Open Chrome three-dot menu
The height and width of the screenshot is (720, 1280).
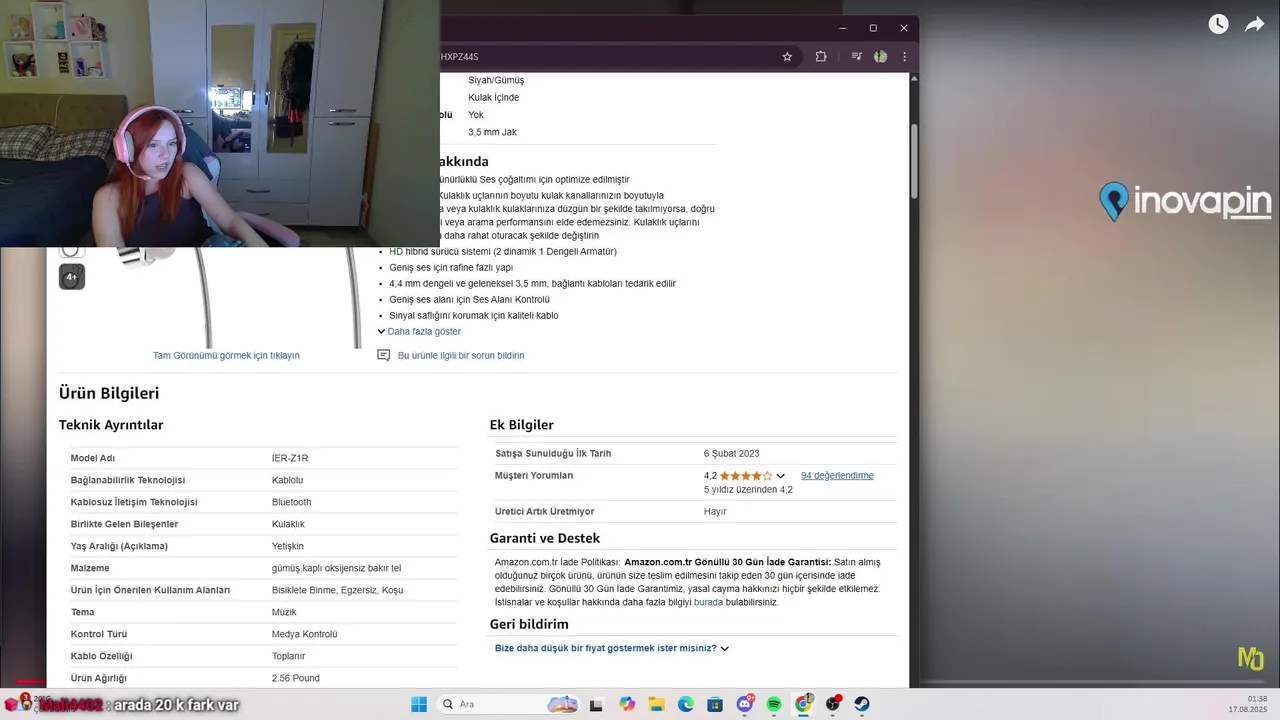point(905,57)
